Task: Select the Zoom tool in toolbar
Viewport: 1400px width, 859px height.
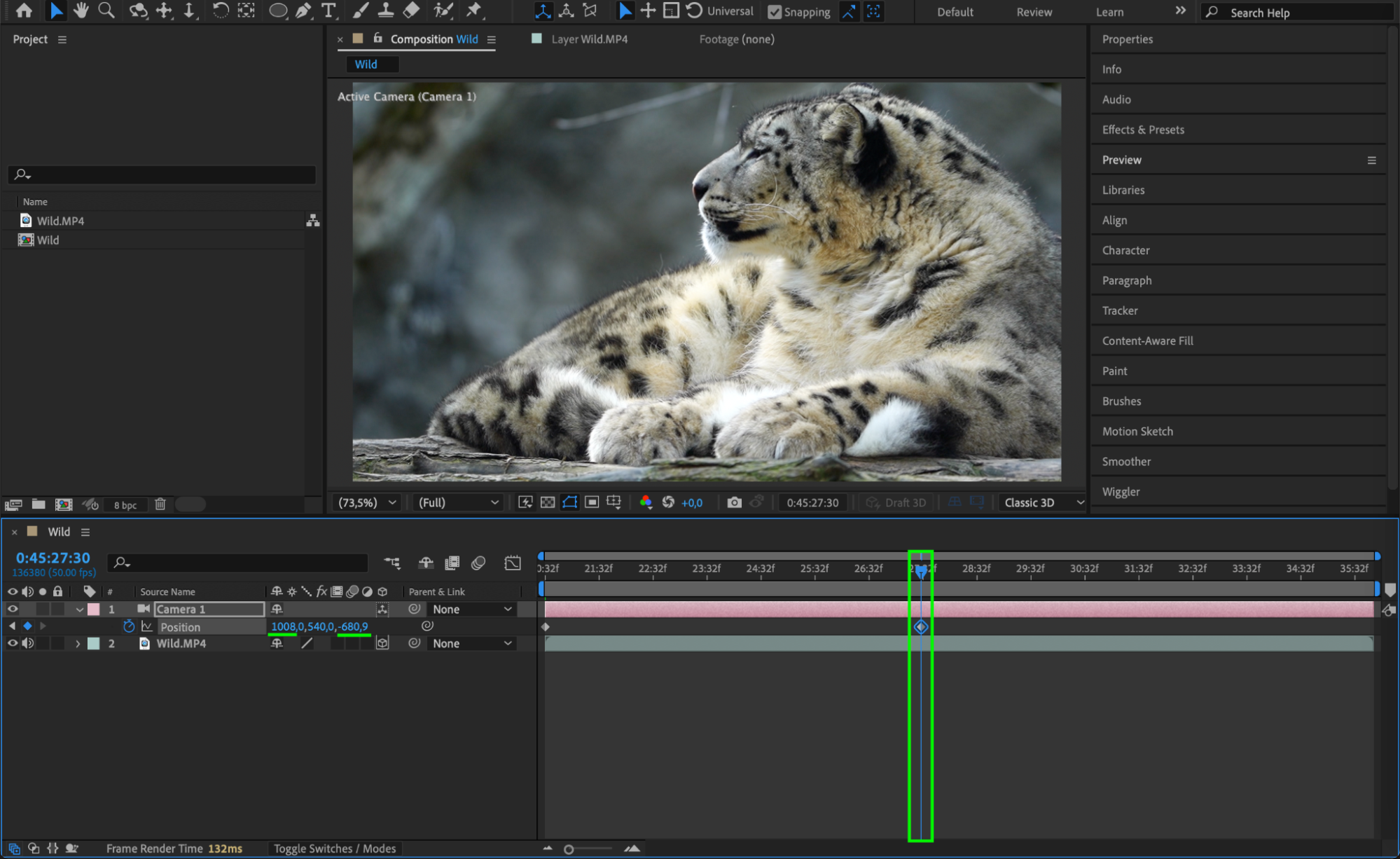Action: pyautogui.click(x=106, y=11)
